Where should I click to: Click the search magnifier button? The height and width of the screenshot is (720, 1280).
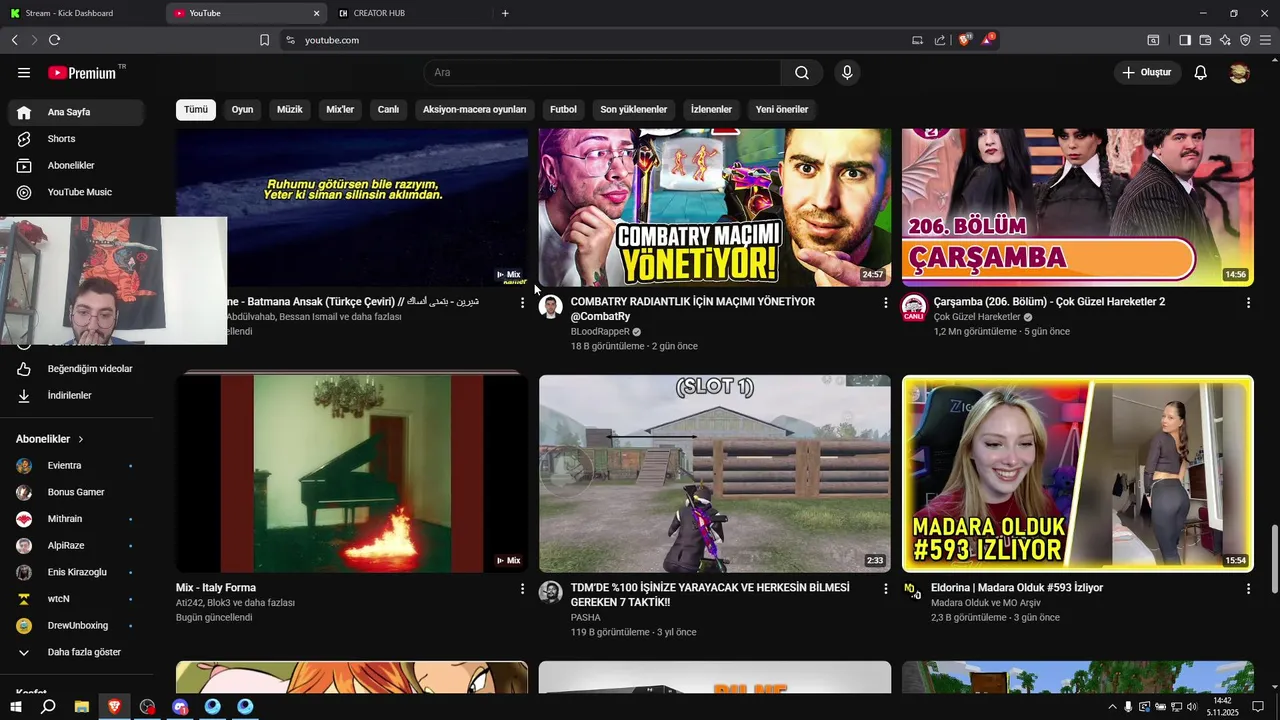tap(802, 73)
